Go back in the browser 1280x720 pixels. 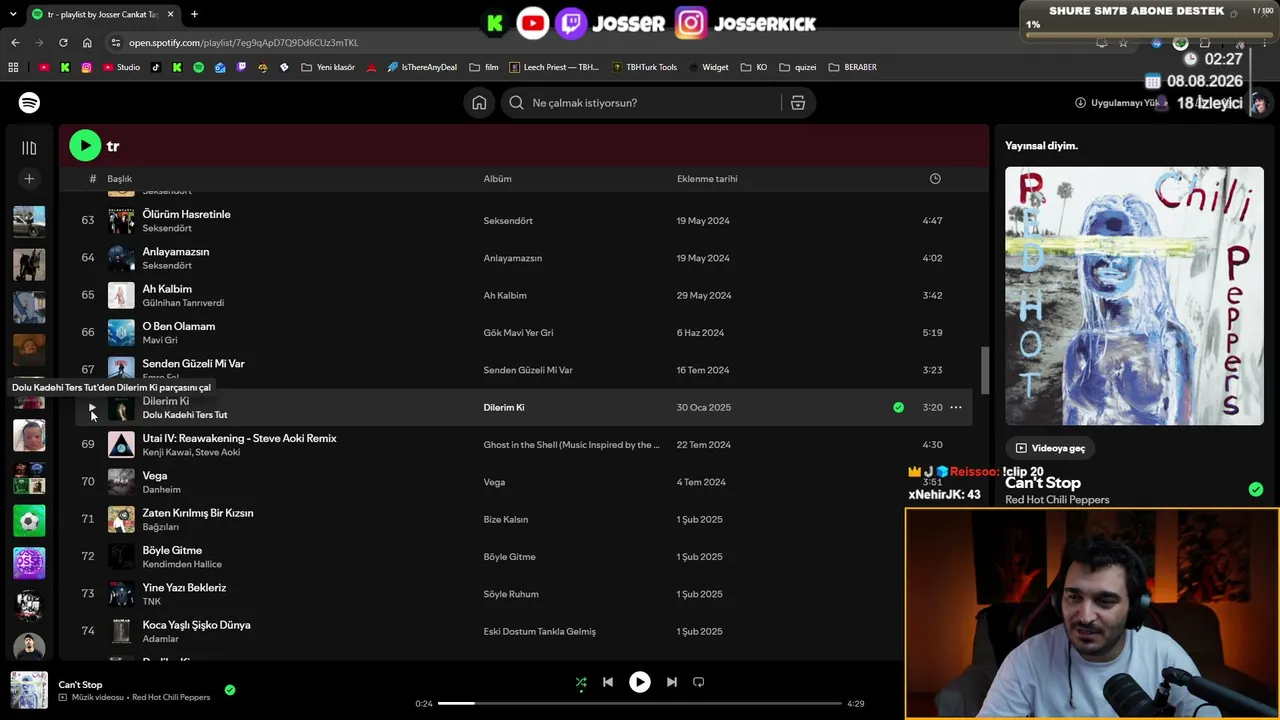coord(15,43)
